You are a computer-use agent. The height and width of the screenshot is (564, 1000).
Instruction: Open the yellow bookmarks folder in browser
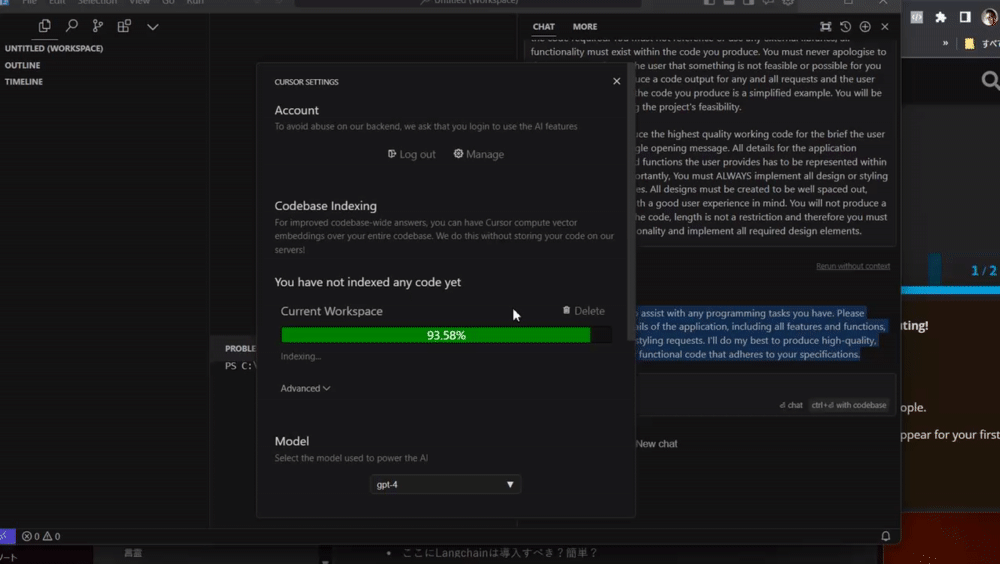[969, 43]
